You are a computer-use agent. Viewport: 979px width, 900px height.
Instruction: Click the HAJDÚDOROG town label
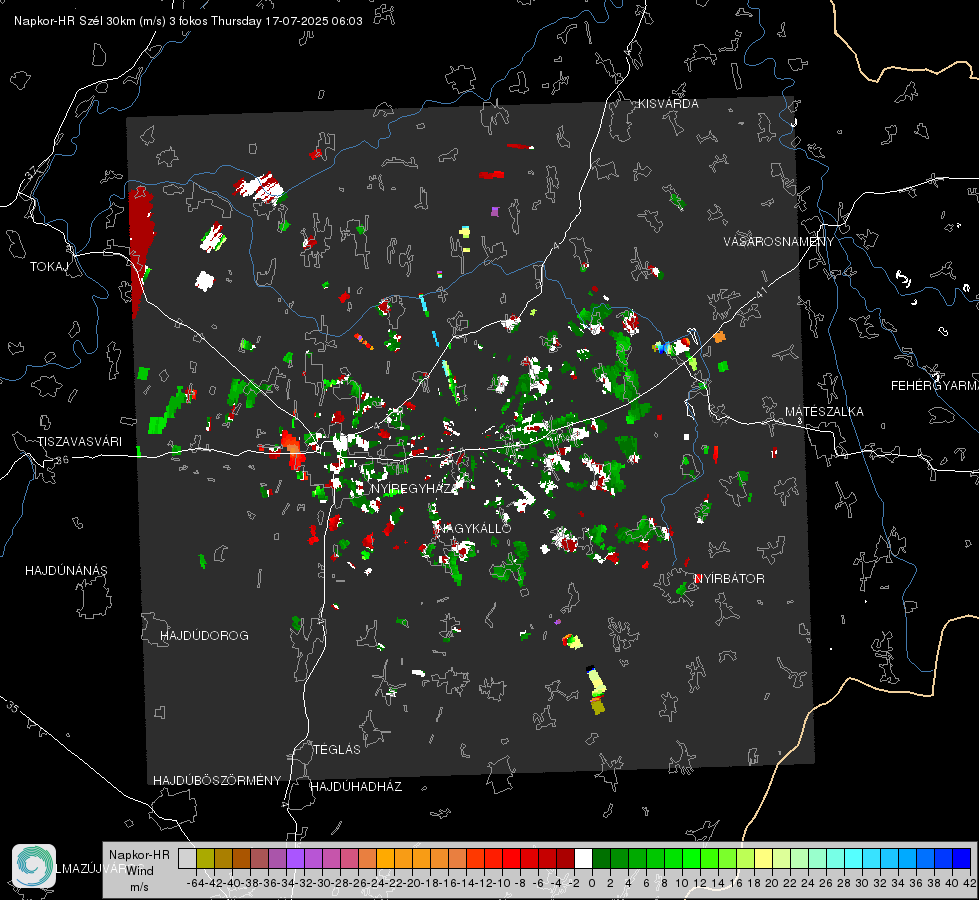click(204, 636)
